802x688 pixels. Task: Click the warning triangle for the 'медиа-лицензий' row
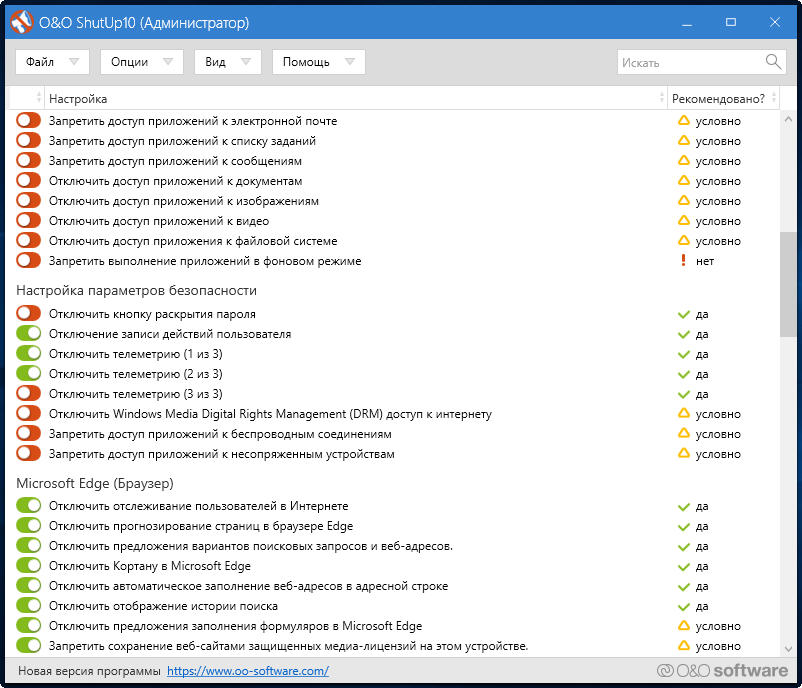coord(683,646)
